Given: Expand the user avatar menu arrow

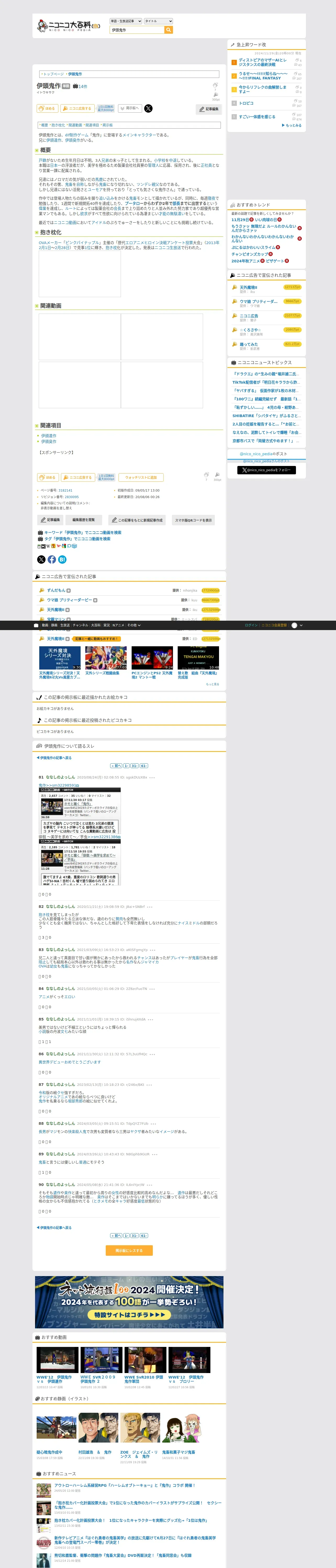Looking at the screenshot, I should [x=301, y=625].
